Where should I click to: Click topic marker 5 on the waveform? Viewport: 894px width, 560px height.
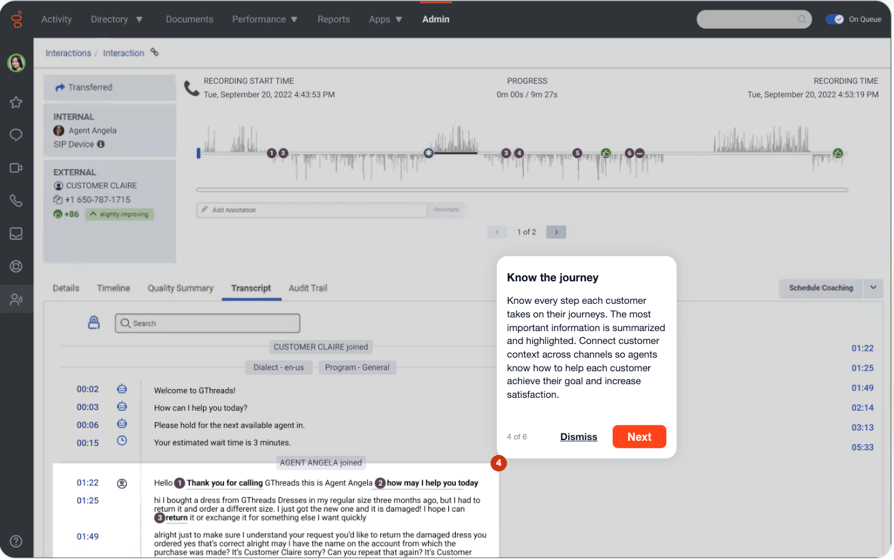[x=577, y=153]
